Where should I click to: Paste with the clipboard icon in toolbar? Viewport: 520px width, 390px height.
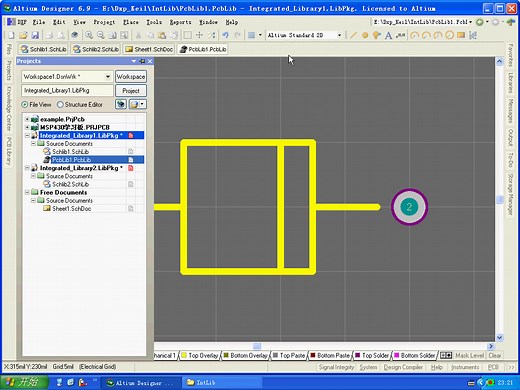pyautogui.click(x=162, y=35)
